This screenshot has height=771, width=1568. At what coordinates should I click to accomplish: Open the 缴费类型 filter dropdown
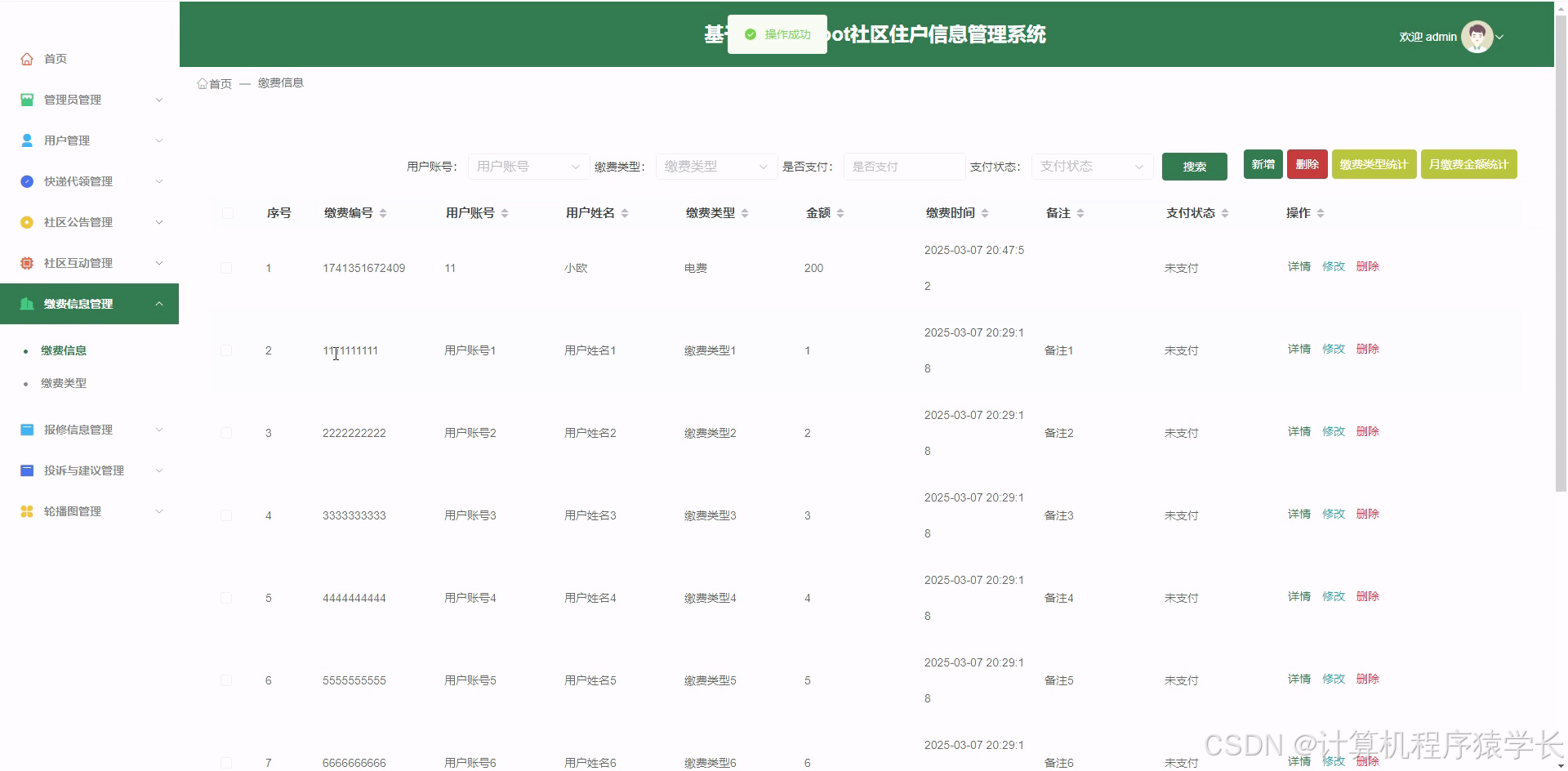(x=715, y=166)
